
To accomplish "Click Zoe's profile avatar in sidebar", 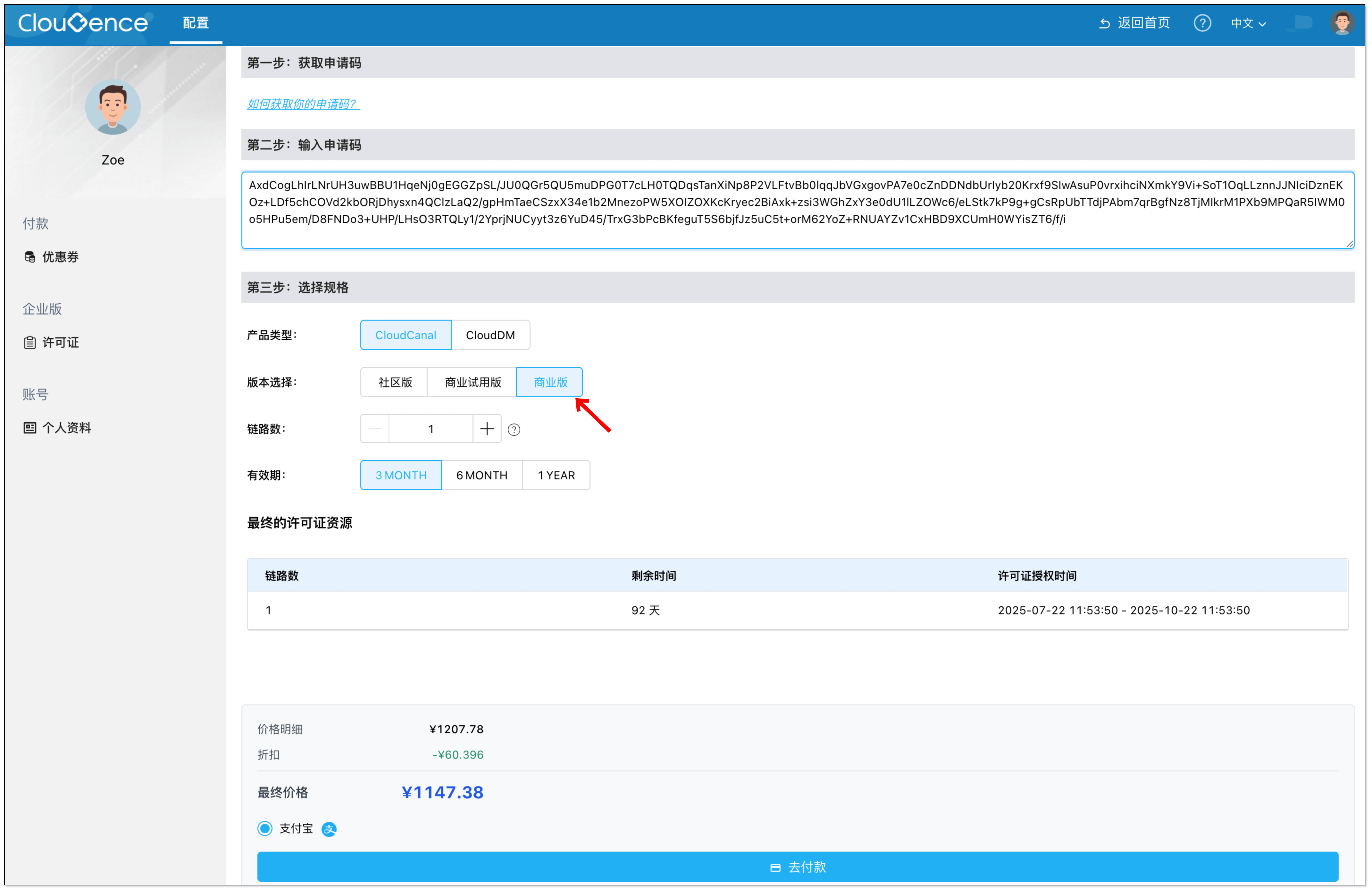I will click(113, 107).
